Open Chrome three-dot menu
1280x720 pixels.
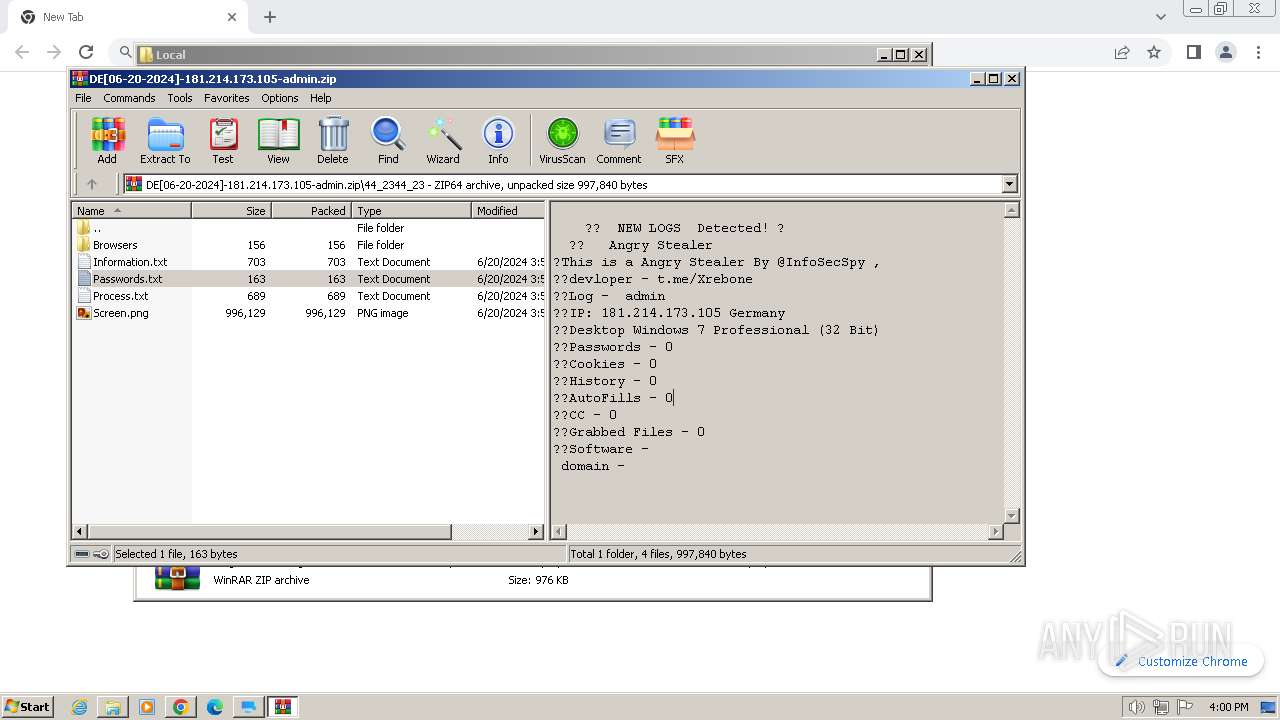click(x=1258, y=52)
